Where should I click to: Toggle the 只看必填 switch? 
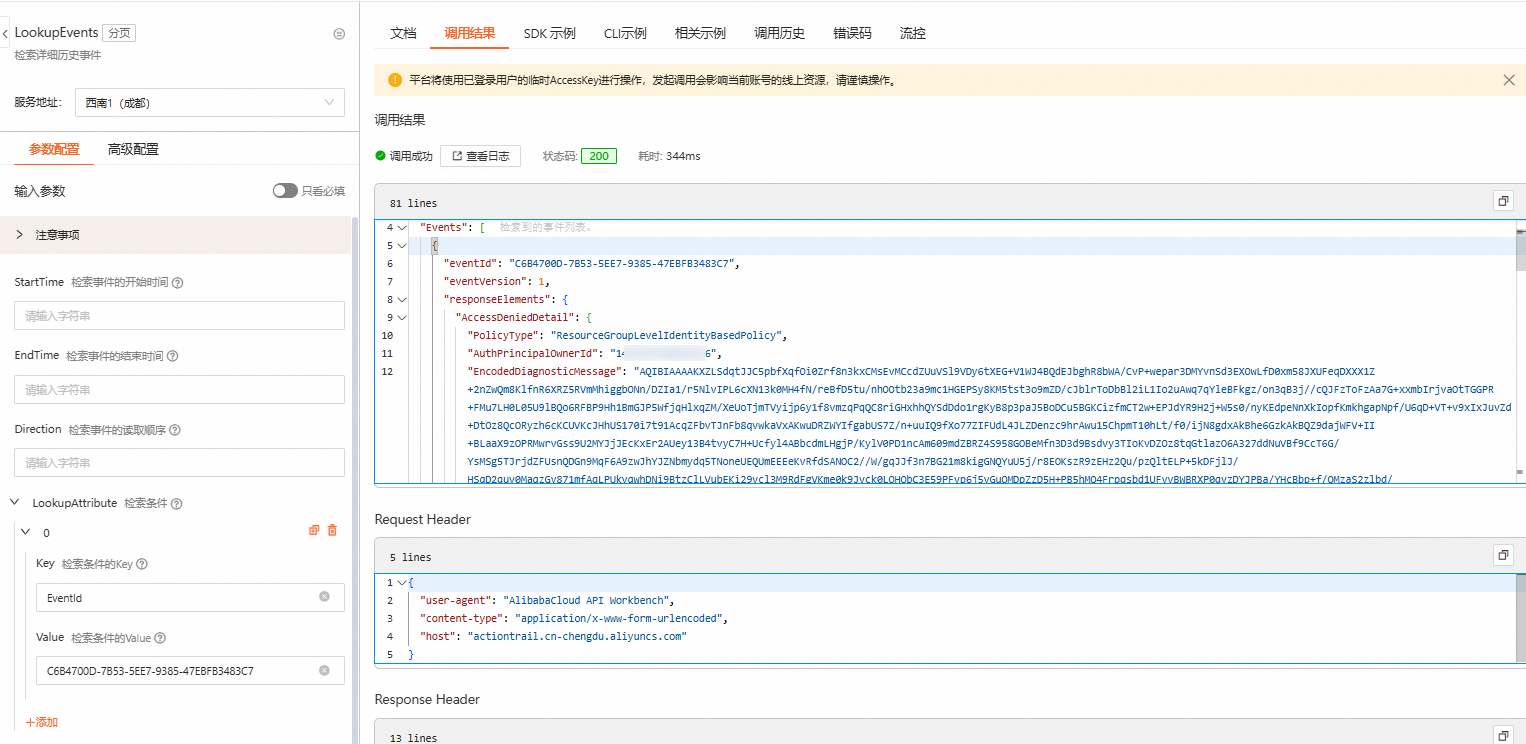[285, 191]
